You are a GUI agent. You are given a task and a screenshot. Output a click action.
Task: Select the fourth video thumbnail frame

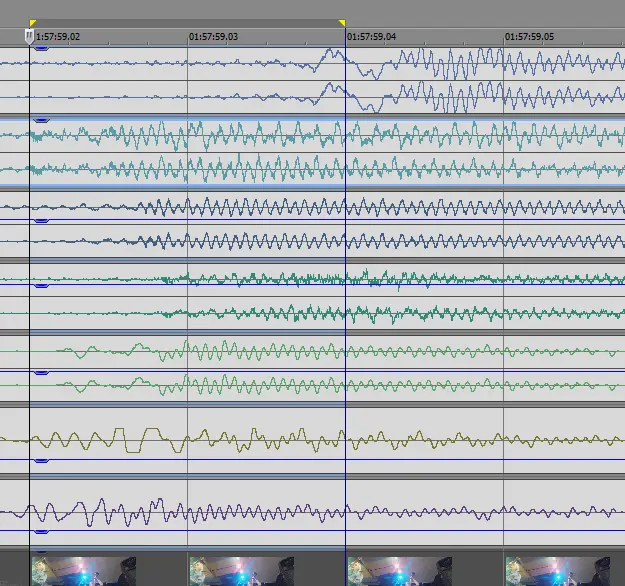click(555, 571)
